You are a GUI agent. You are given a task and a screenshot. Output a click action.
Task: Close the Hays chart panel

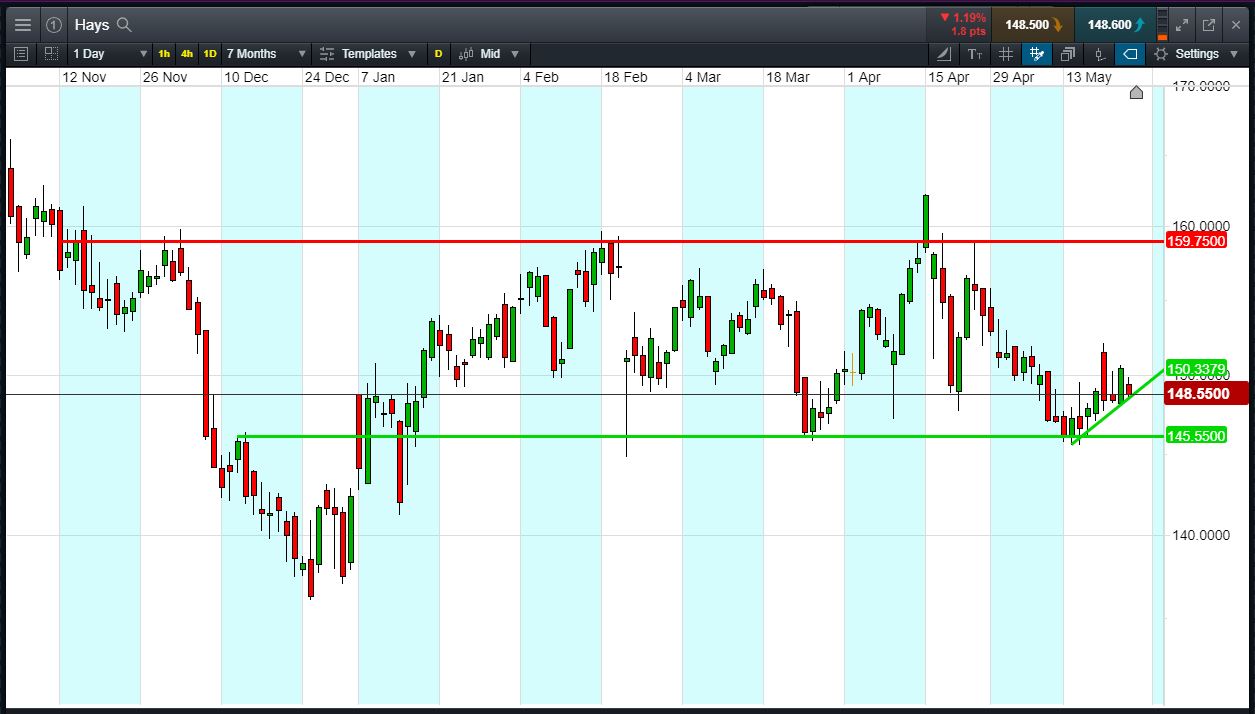tap(1234, 25)
